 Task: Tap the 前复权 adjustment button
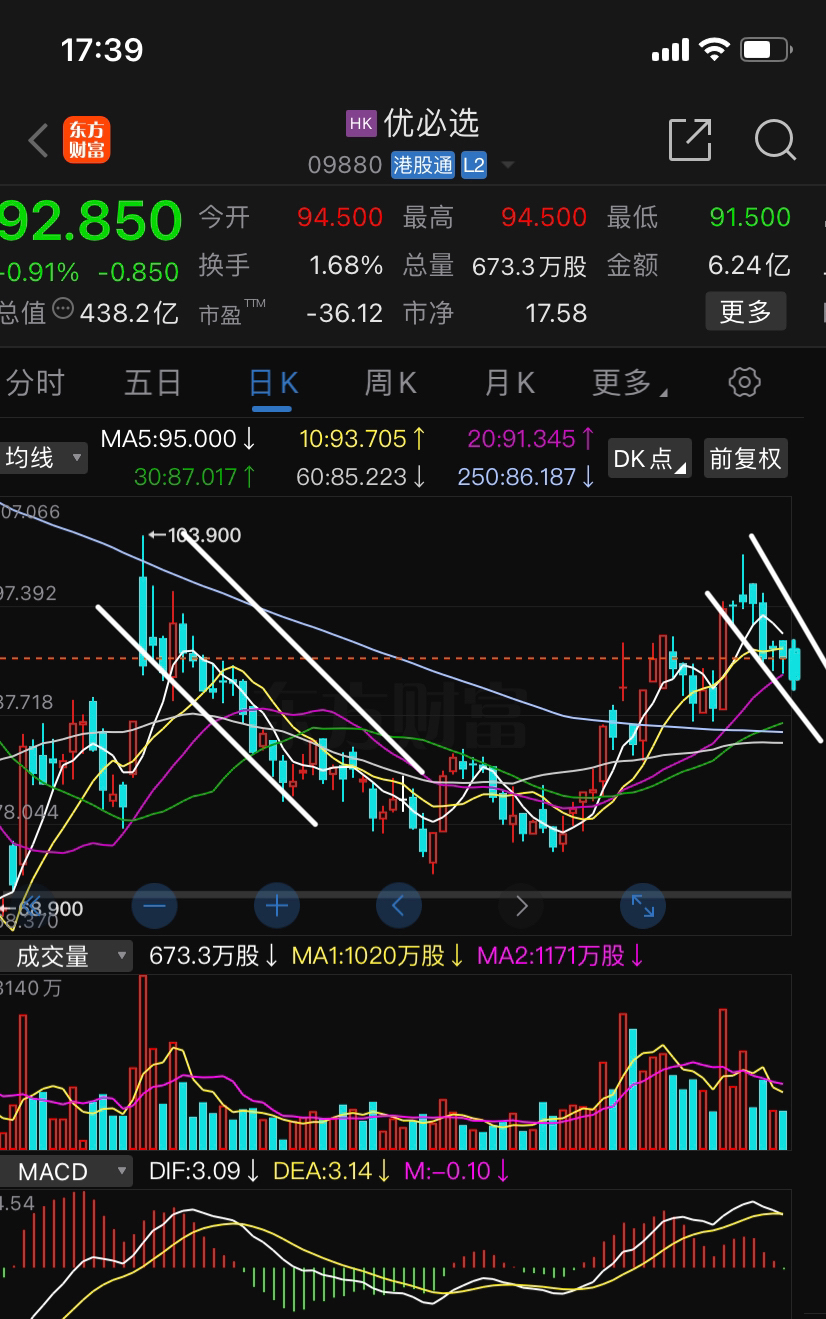click(745, 458)
